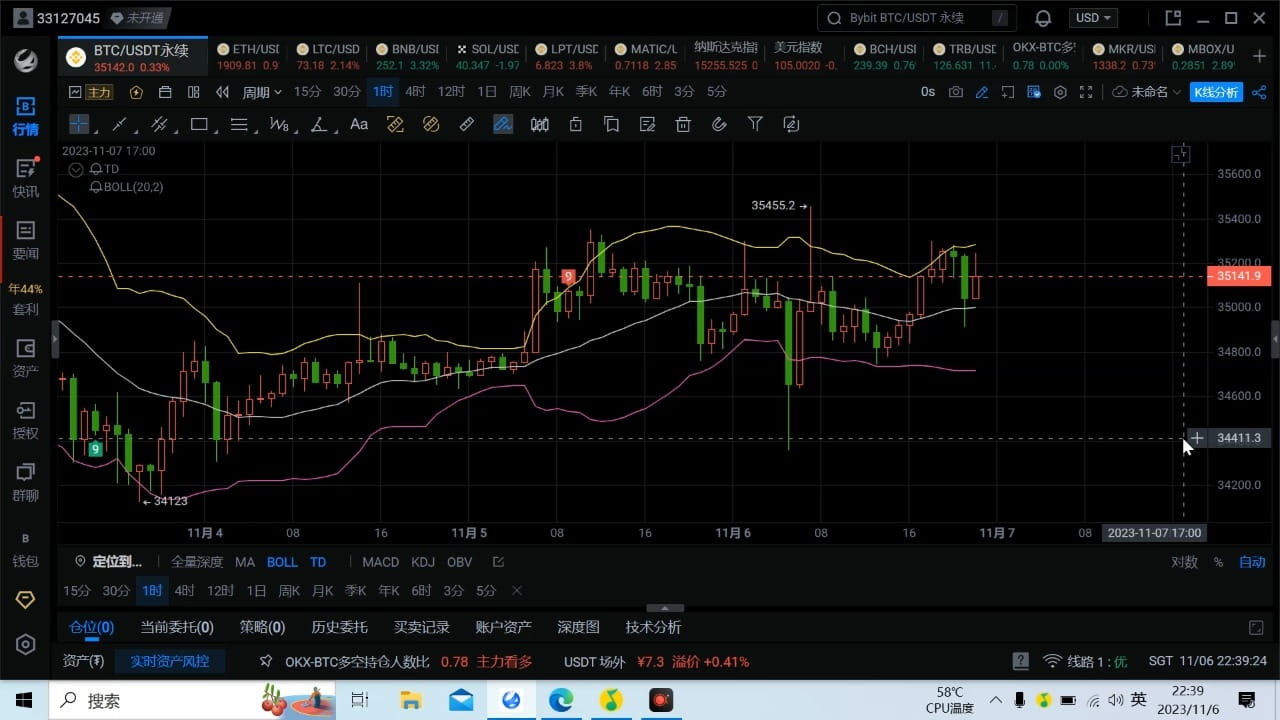Click the trash icon to delete drawings
The image size is (1280, 720).
(x=683, y=124)
